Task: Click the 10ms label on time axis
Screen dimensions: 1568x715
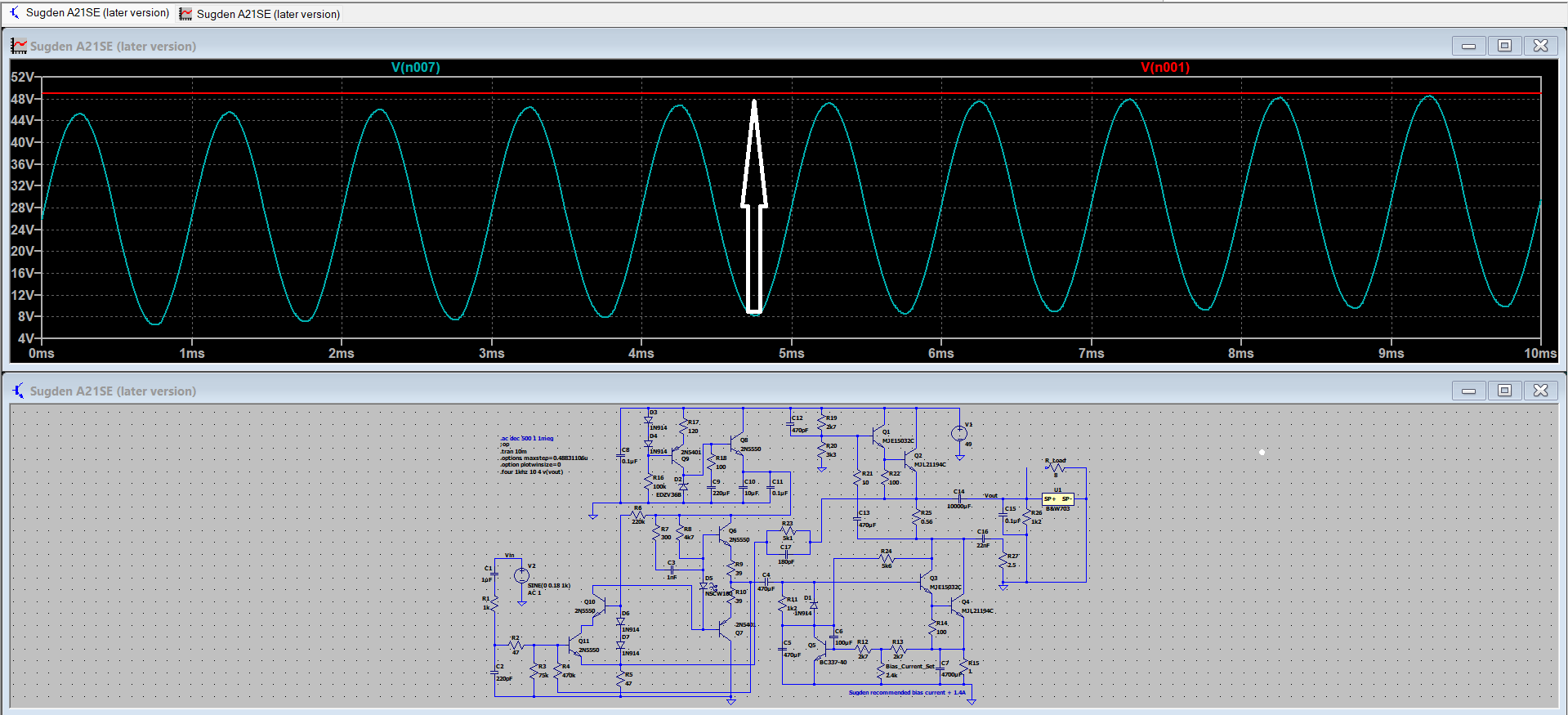Action: 1540,353
